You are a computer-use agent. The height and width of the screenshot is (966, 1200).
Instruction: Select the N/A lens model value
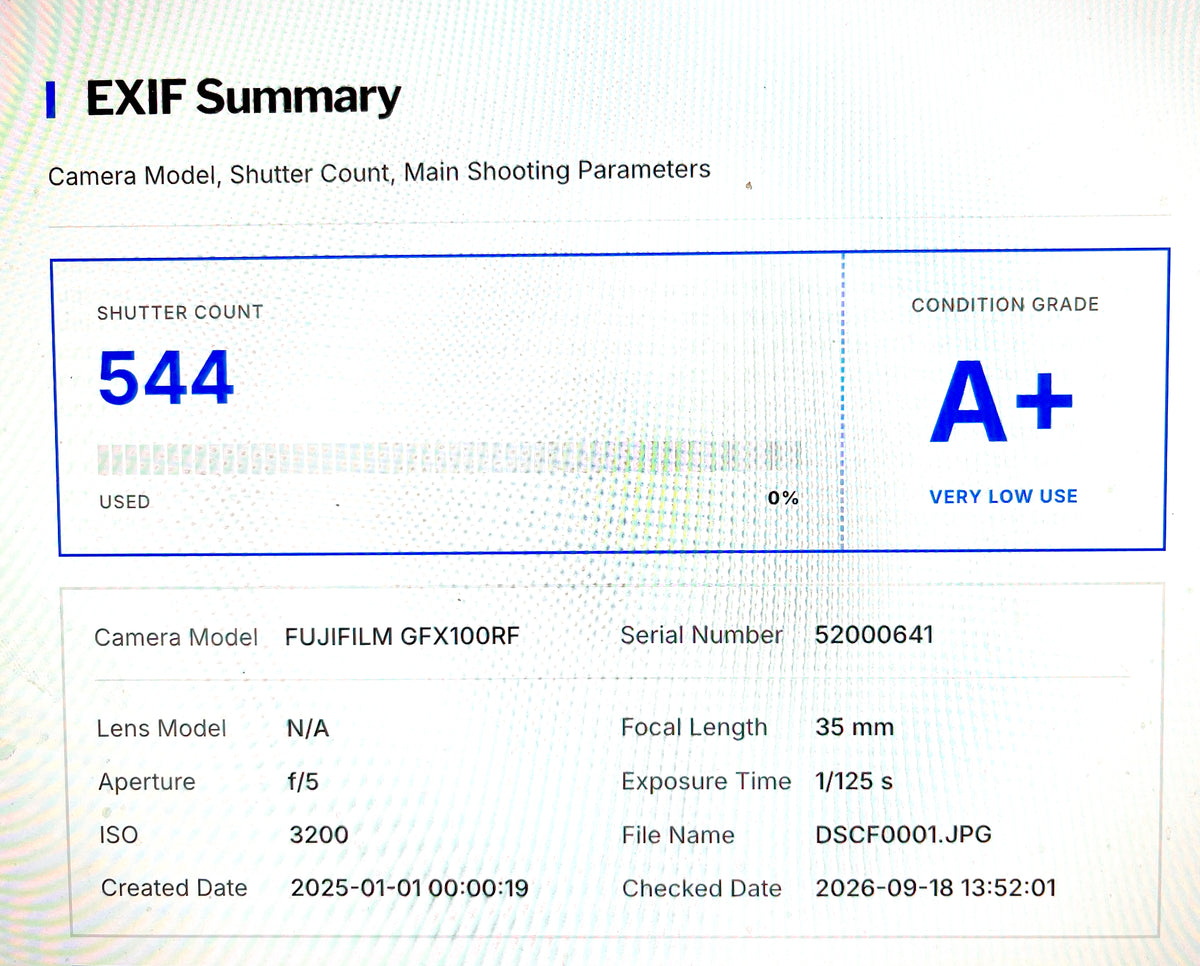[308, 729]
